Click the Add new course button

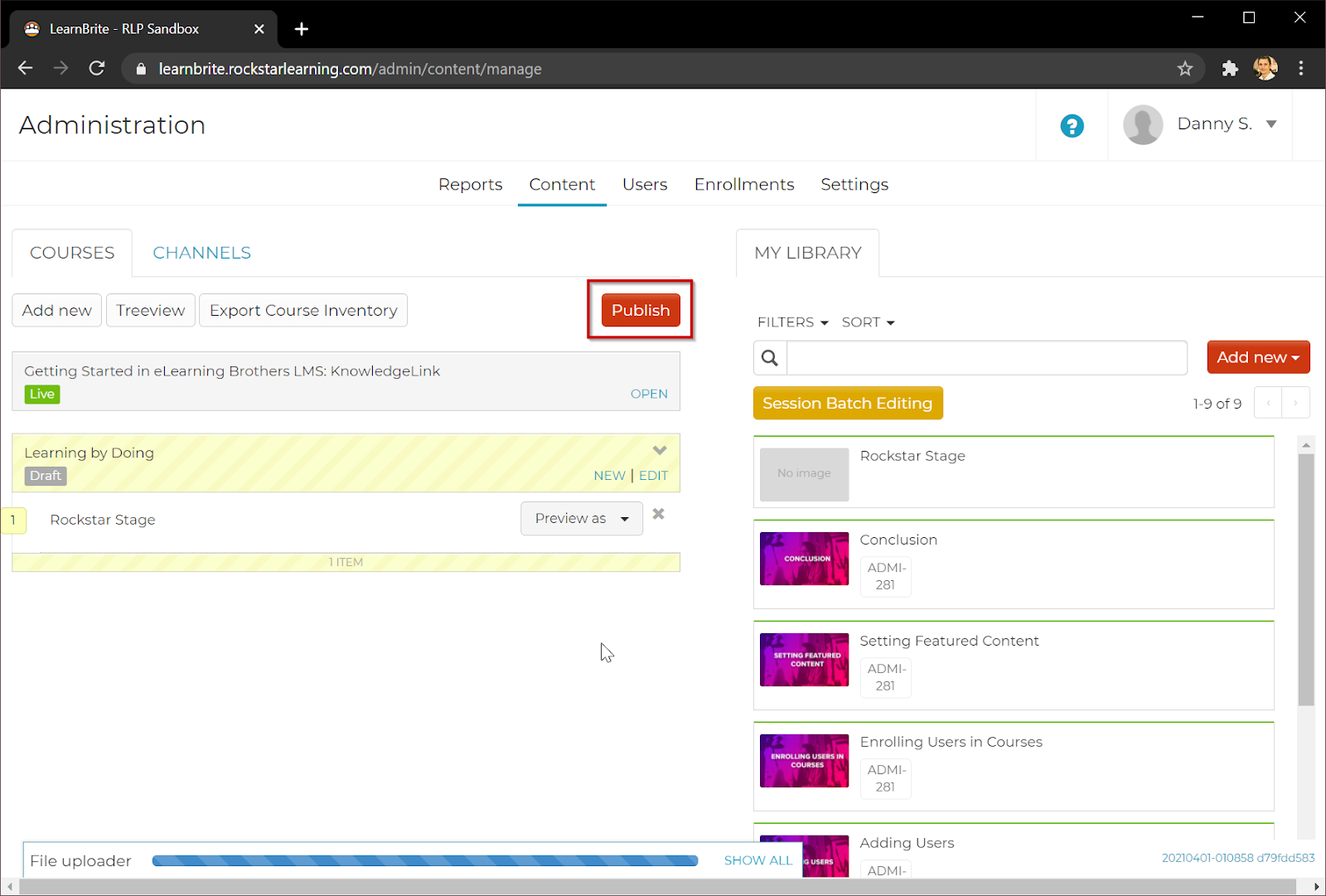point(57,310)
